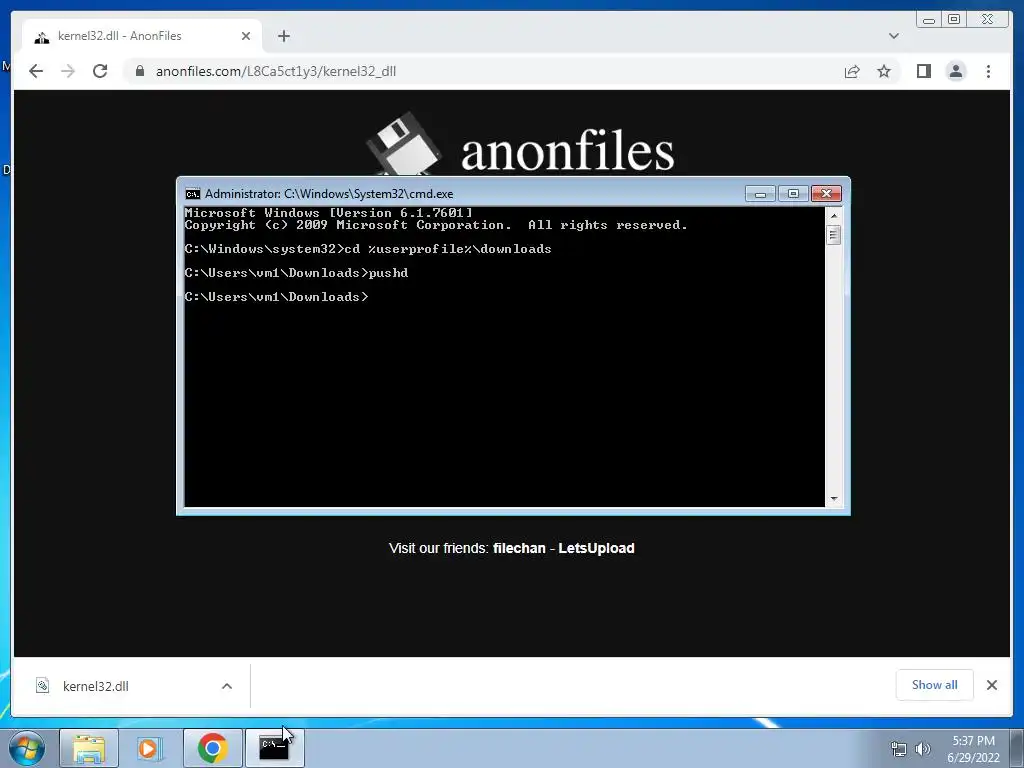1024x768 pixels.
Task: Minimize the cmd.exe window
Action: pos(760,194)
